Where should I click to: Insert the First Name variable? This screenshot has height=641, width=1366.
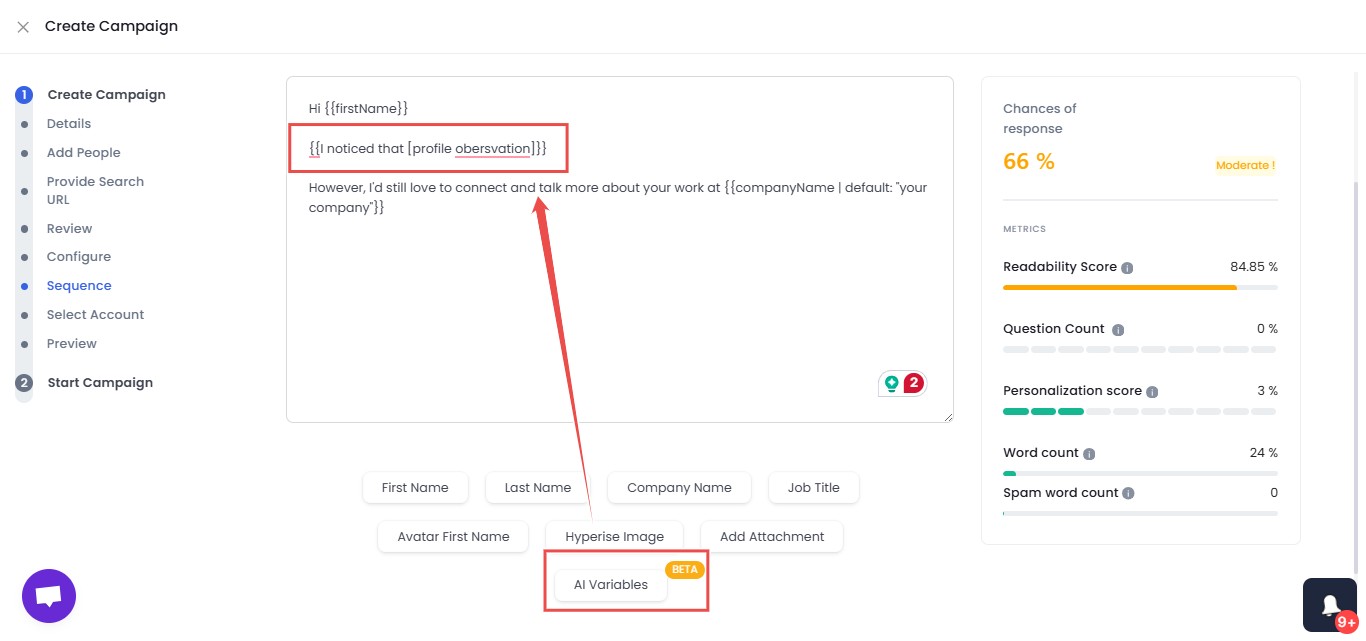415,487
